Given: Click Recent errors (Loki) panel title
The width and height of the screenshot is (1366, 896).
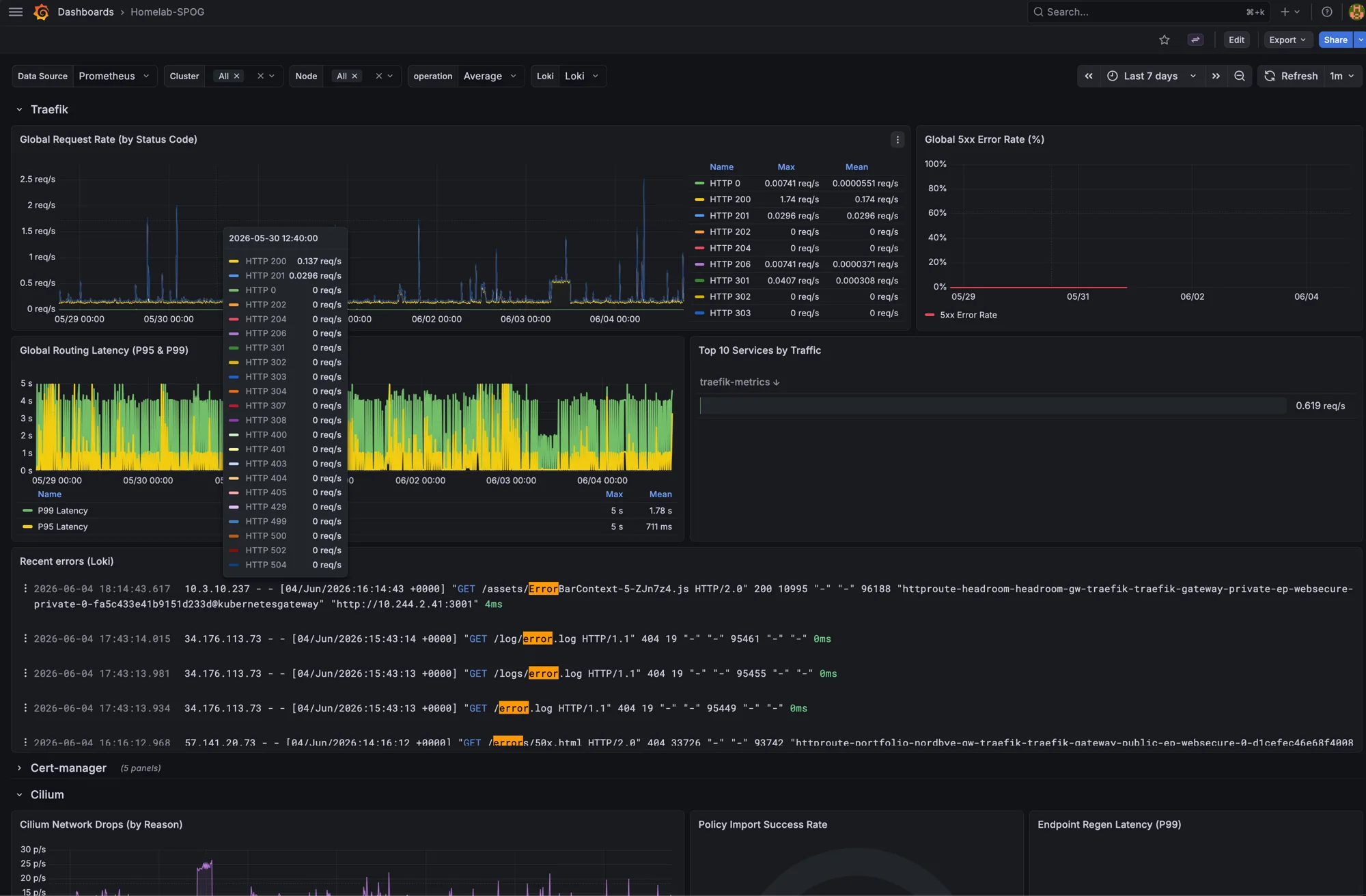Looking at the screenshot, I should (66, 561).
